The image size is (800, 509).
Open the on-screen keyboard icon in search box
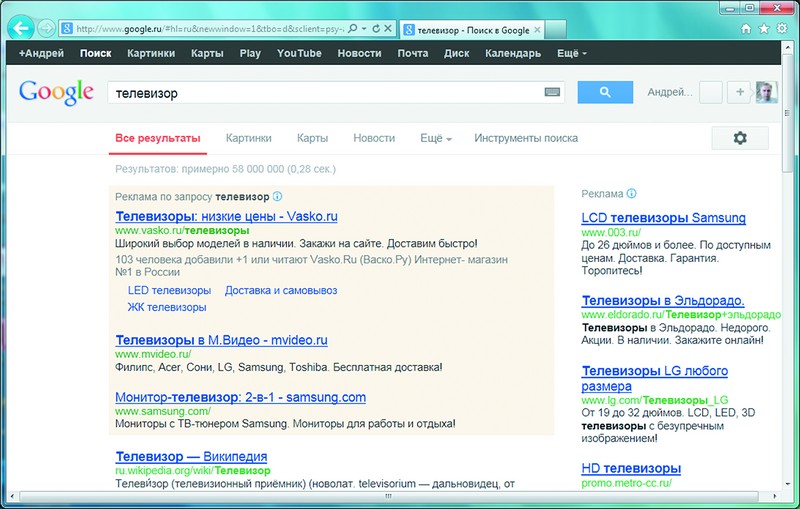(x=552, y=92)
